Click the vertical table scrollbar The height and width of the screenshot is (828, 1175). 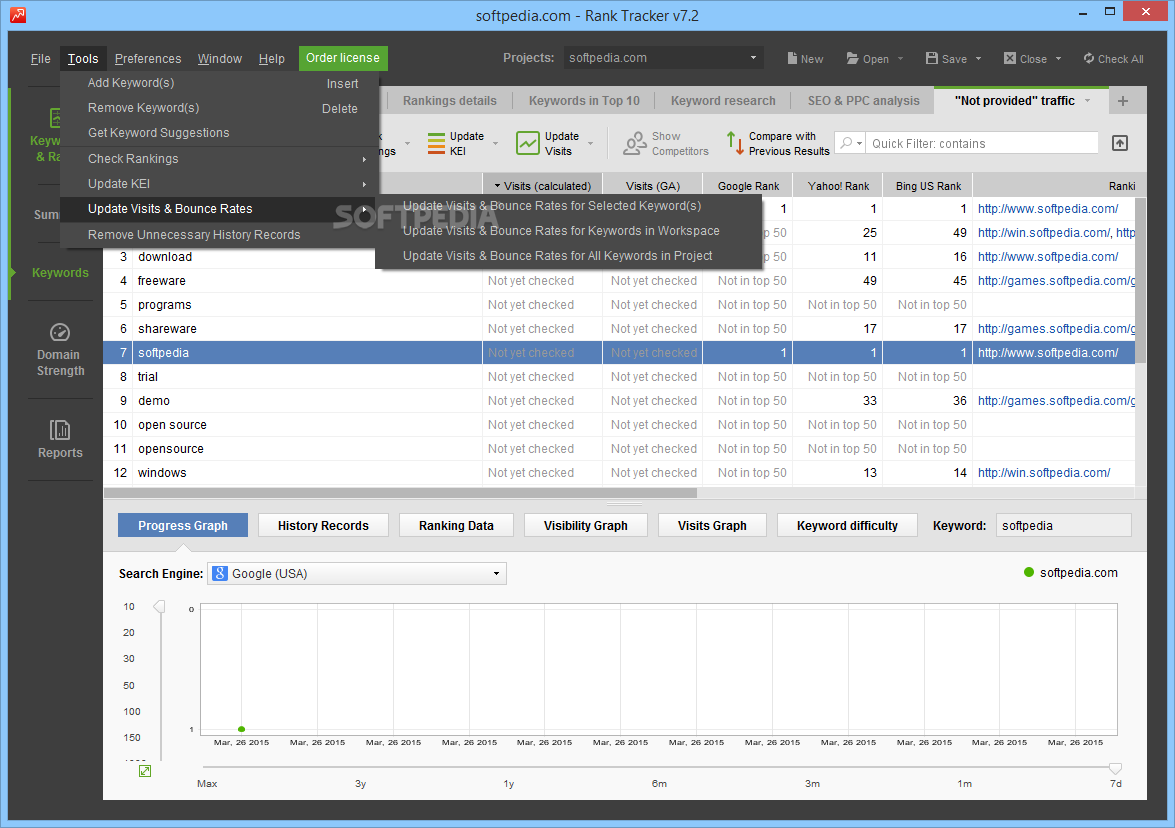pos(1141,281)
